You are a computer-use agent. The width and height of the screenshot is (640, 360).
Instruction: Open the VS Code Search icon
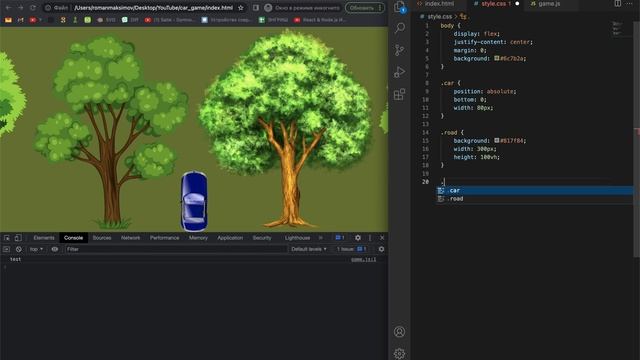400,28
